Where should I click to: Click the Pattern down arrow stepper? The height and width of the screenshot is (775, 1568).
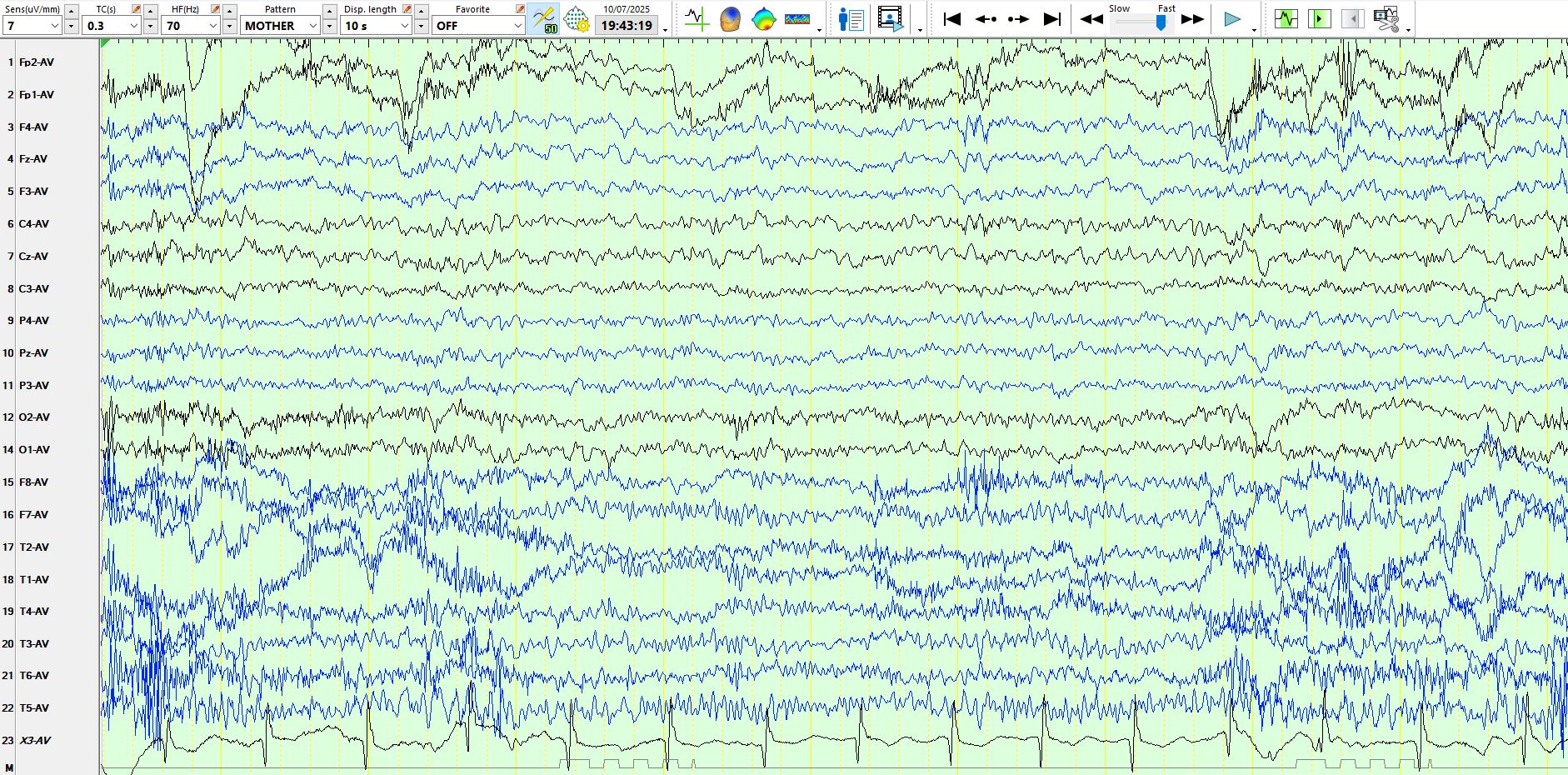coord(330,26)
